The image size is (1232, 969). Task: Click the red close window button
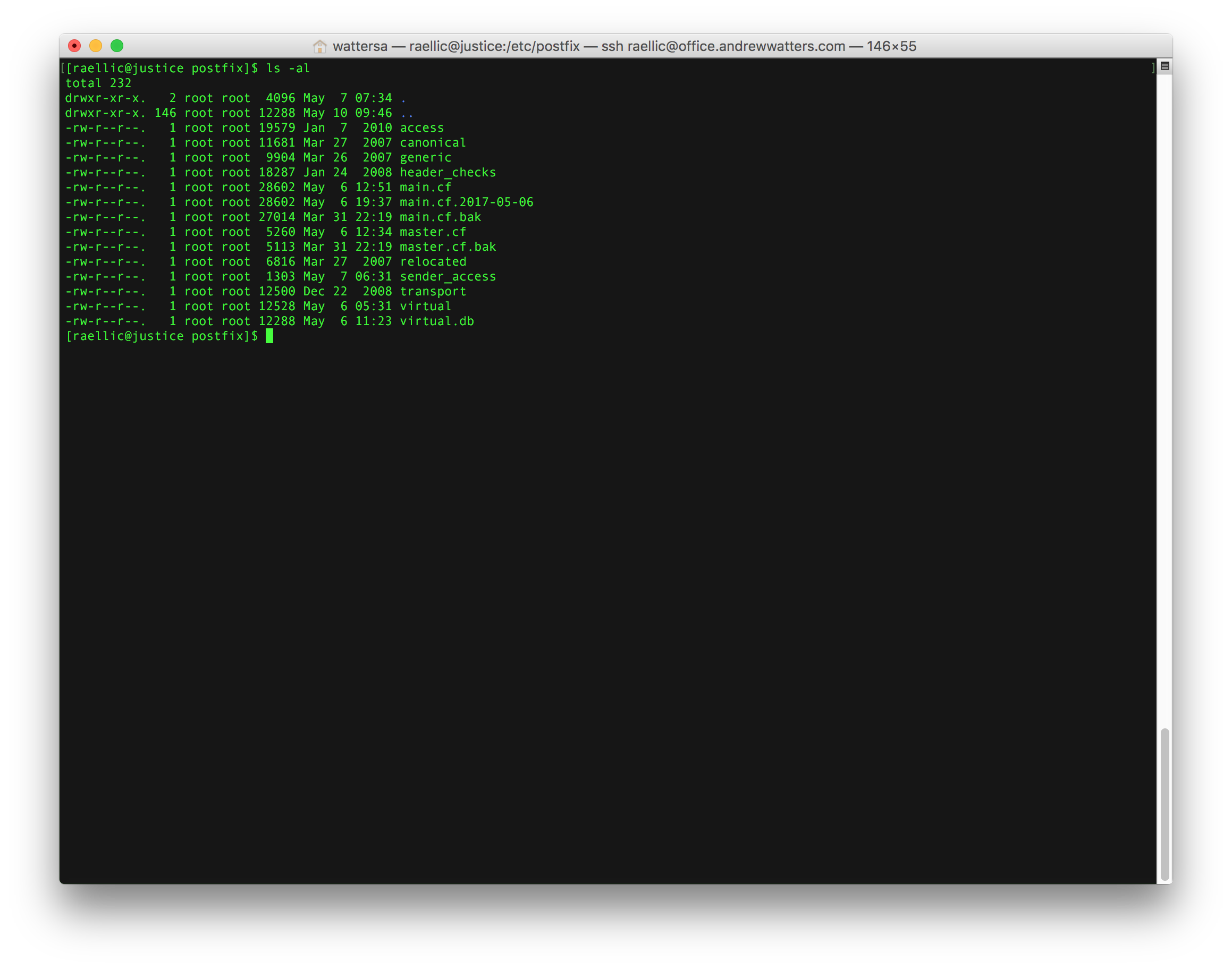coord(74,46)
